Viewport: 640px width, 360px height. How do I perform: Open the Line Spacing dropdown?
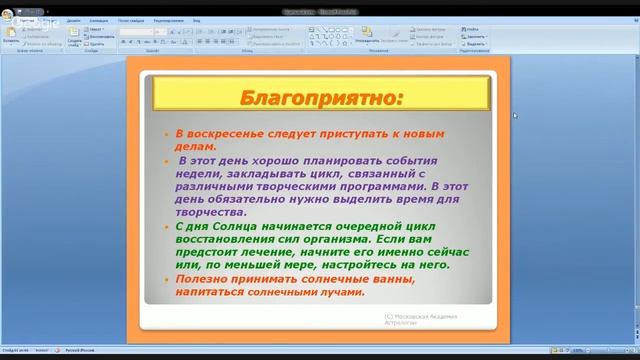tap(240, 32)
